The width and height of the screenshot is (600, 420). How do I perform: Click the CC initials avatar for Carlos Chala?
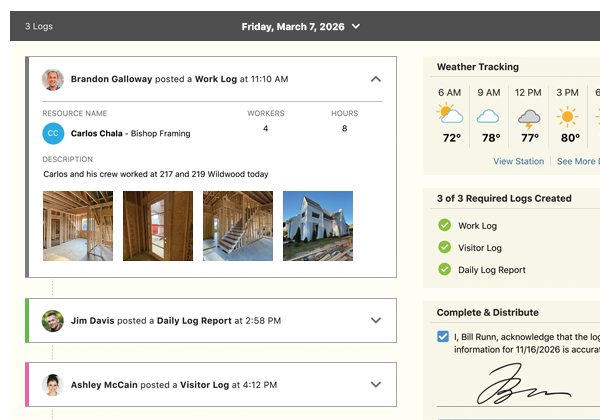point(53,133)
